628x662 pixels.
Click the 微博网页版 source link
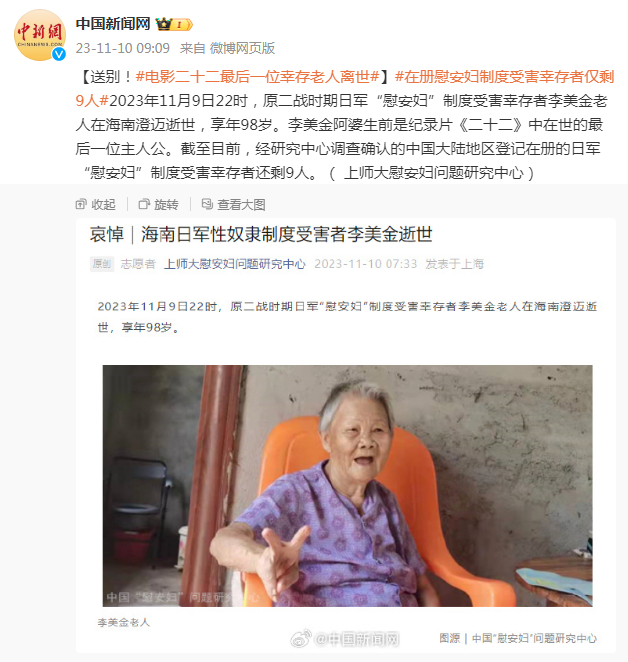242,48
